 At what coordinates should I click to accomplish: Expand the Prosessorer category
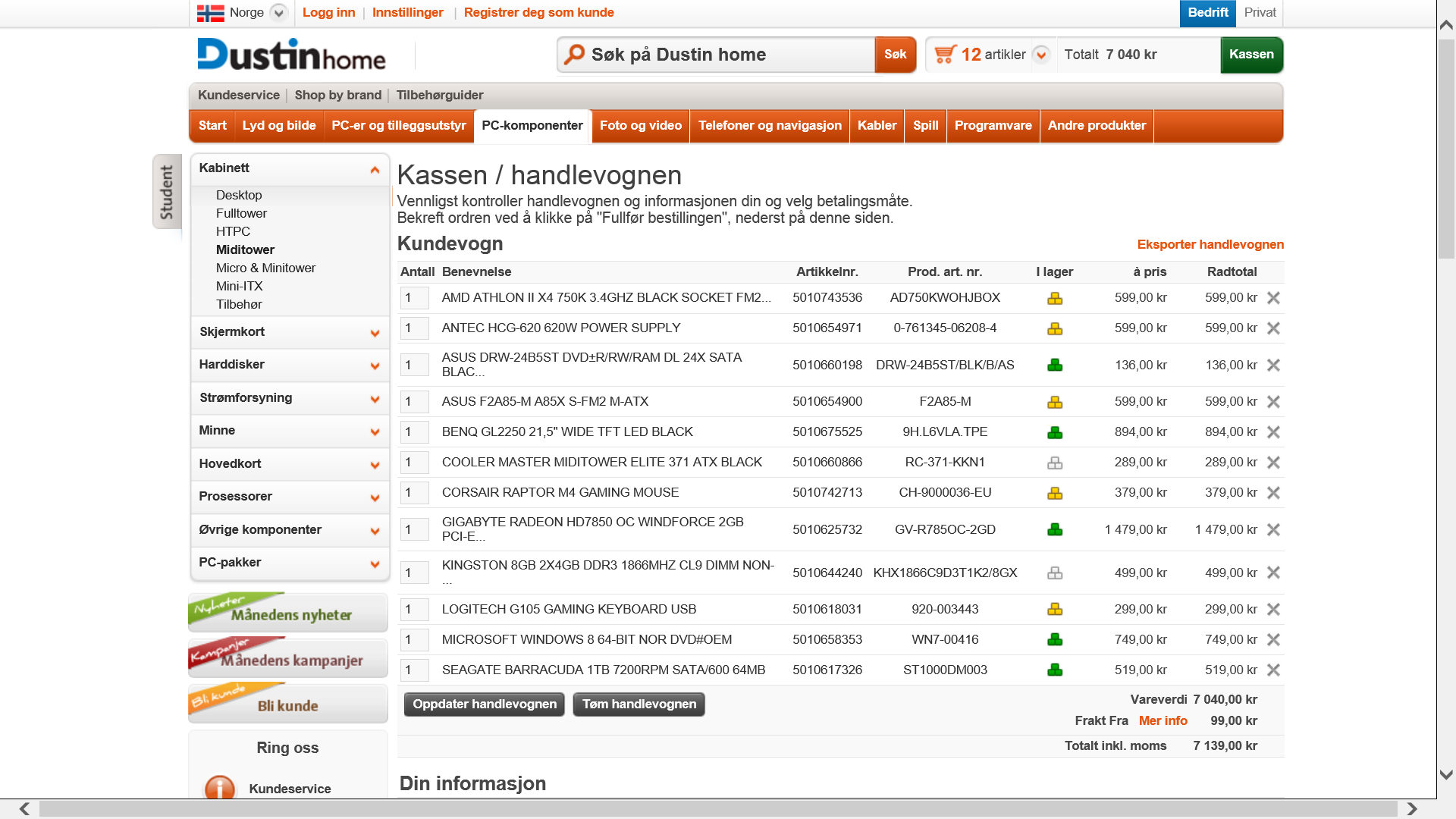pyautogui.click(x=375, y=498)
